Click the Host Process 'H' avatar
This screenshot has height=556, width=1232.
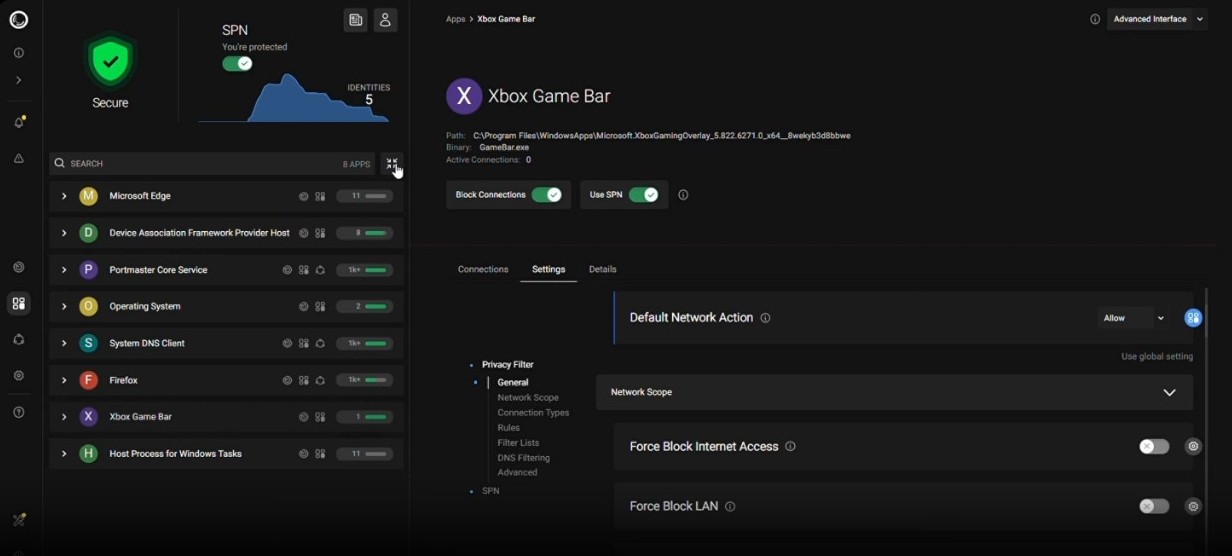[x=88, y=454]
